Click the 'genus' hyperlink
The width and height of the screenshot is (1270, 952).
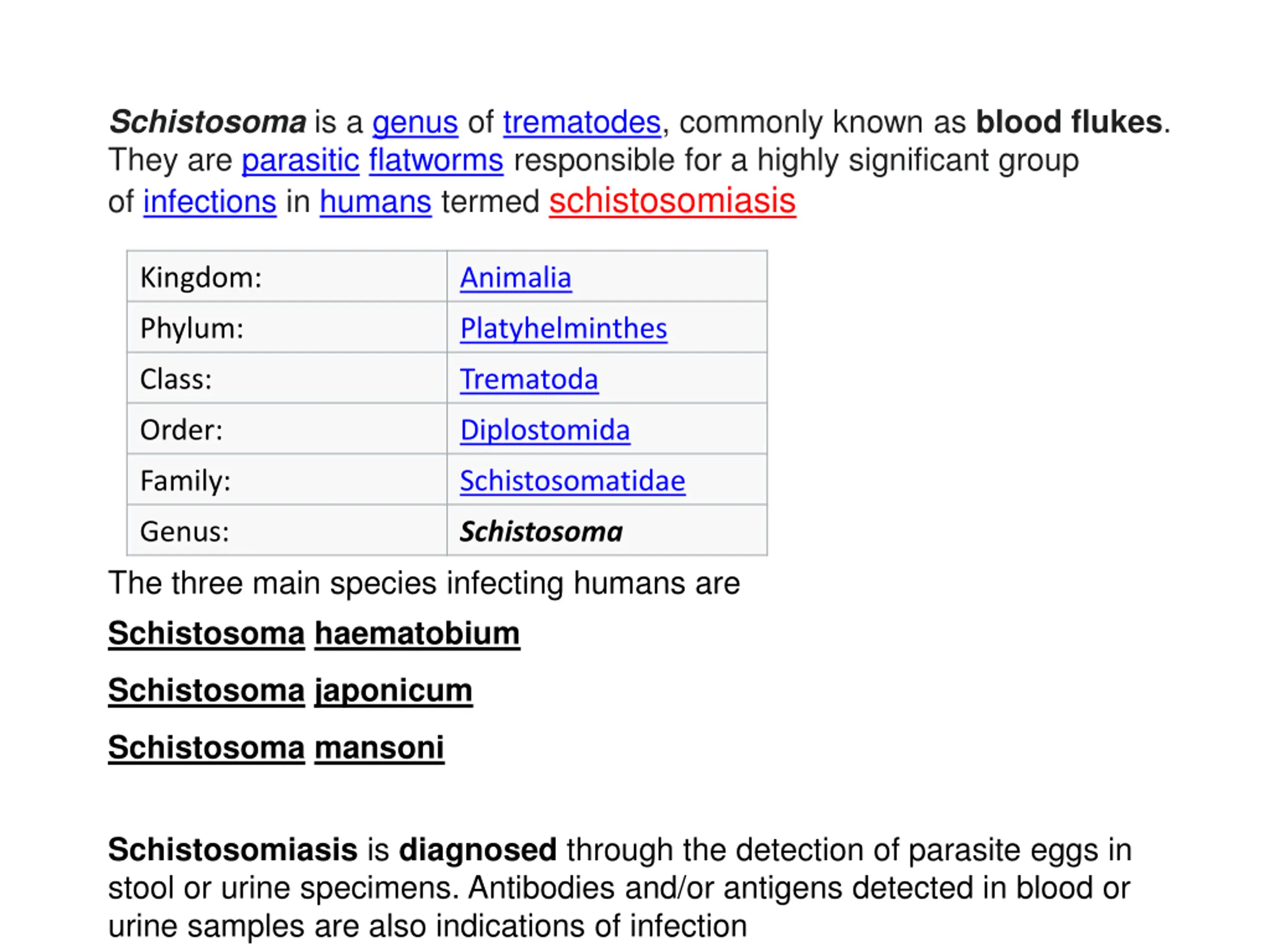(415, 122)
